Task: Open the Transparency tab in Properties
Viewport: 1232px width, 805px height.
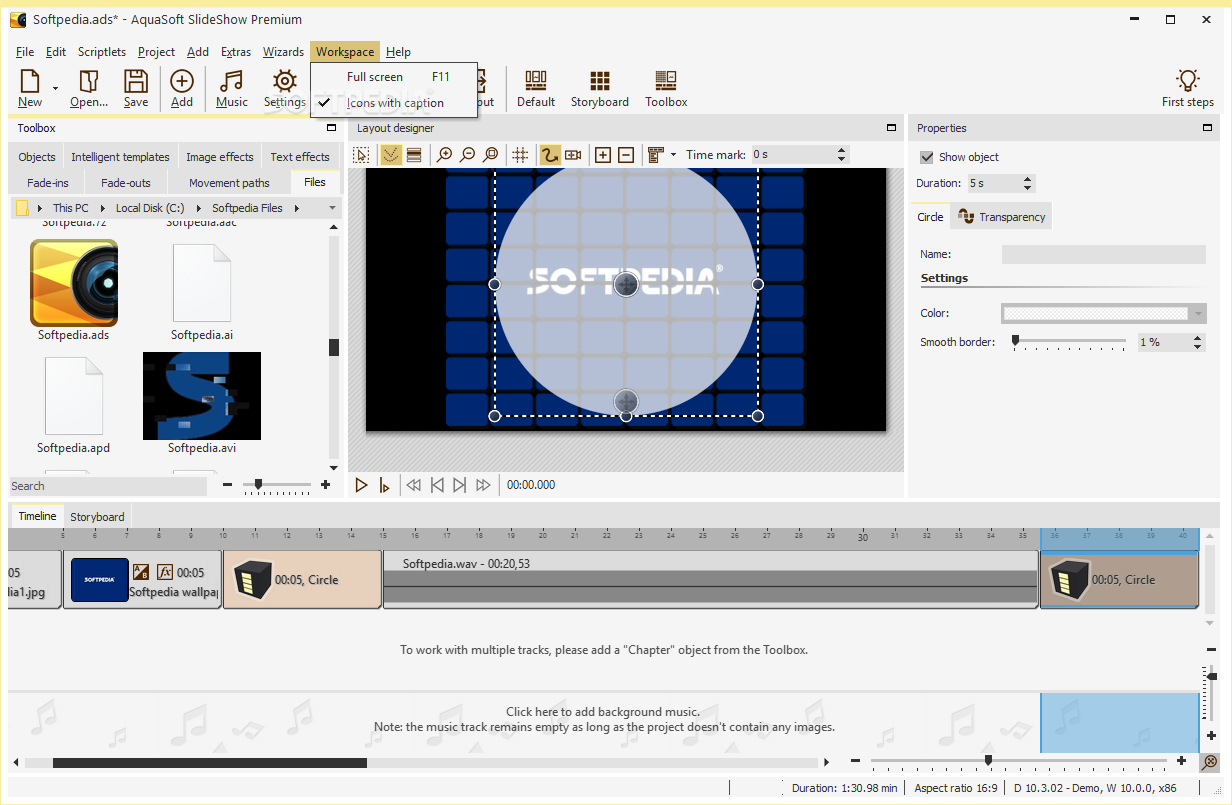Action: tap(1001, 217)
